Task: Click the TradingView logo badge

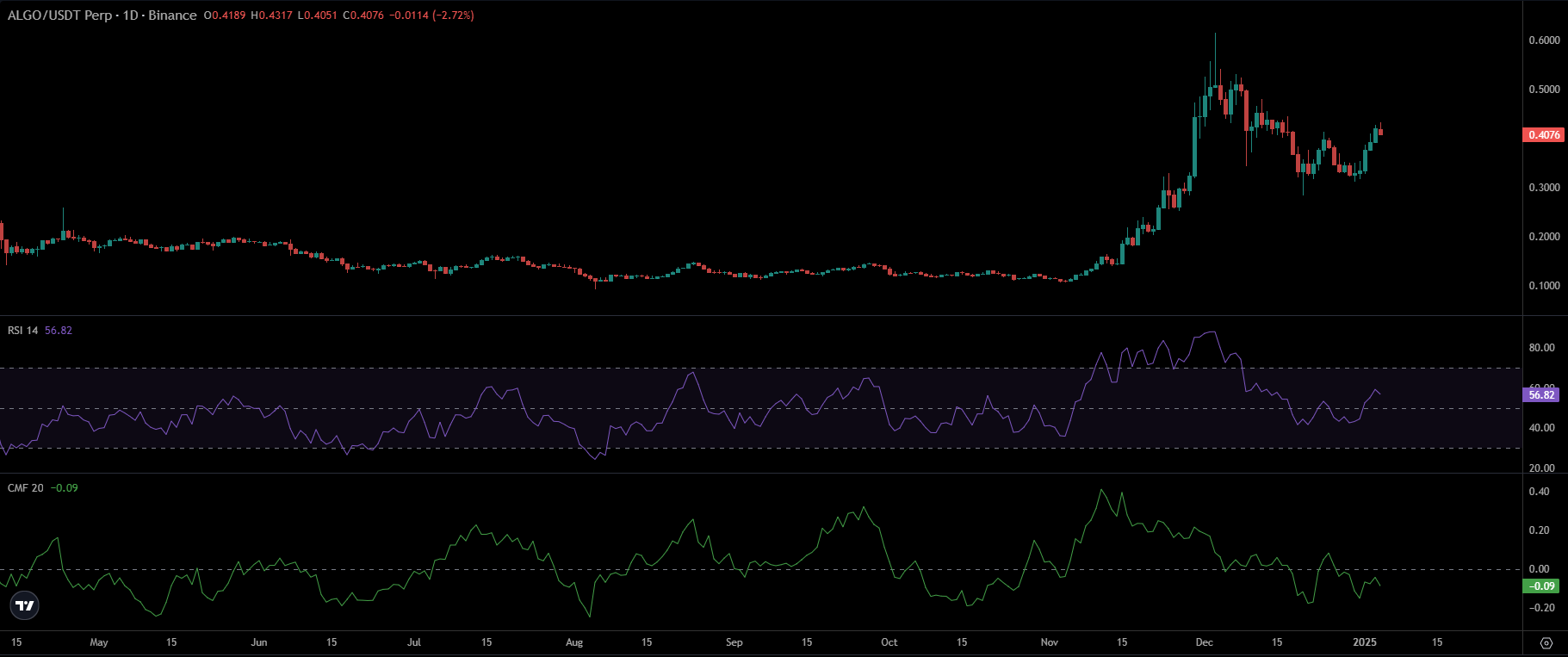Action: 26,606
